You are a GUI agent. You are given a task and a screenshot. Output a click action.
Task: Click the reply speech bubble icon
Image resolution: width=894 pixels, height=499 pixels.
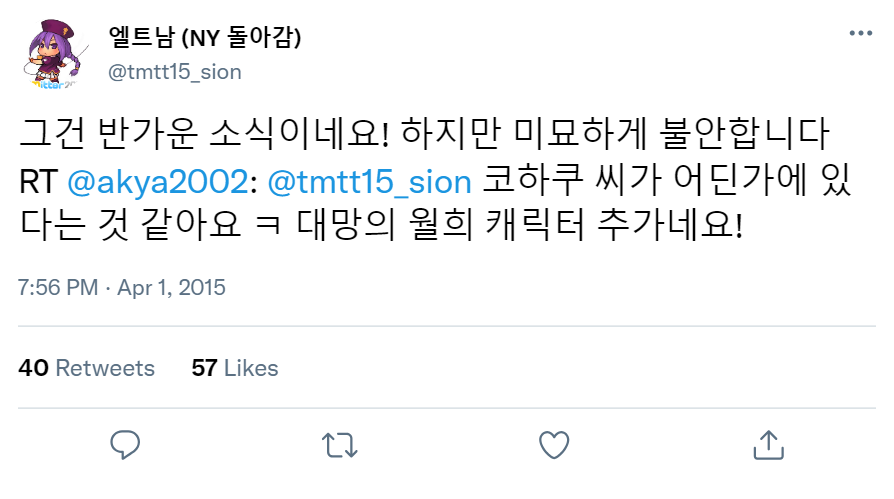point(125,445)
